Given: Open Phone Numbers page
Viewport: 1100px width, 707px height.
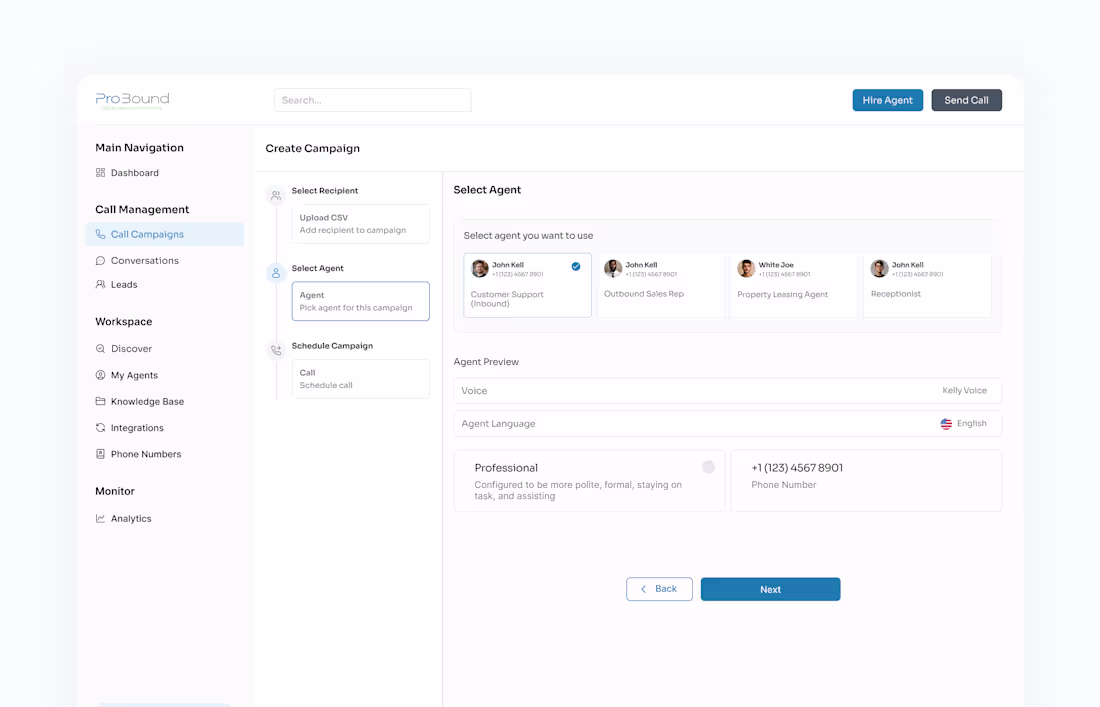Looking at the screenshot, I should (146, 454).
